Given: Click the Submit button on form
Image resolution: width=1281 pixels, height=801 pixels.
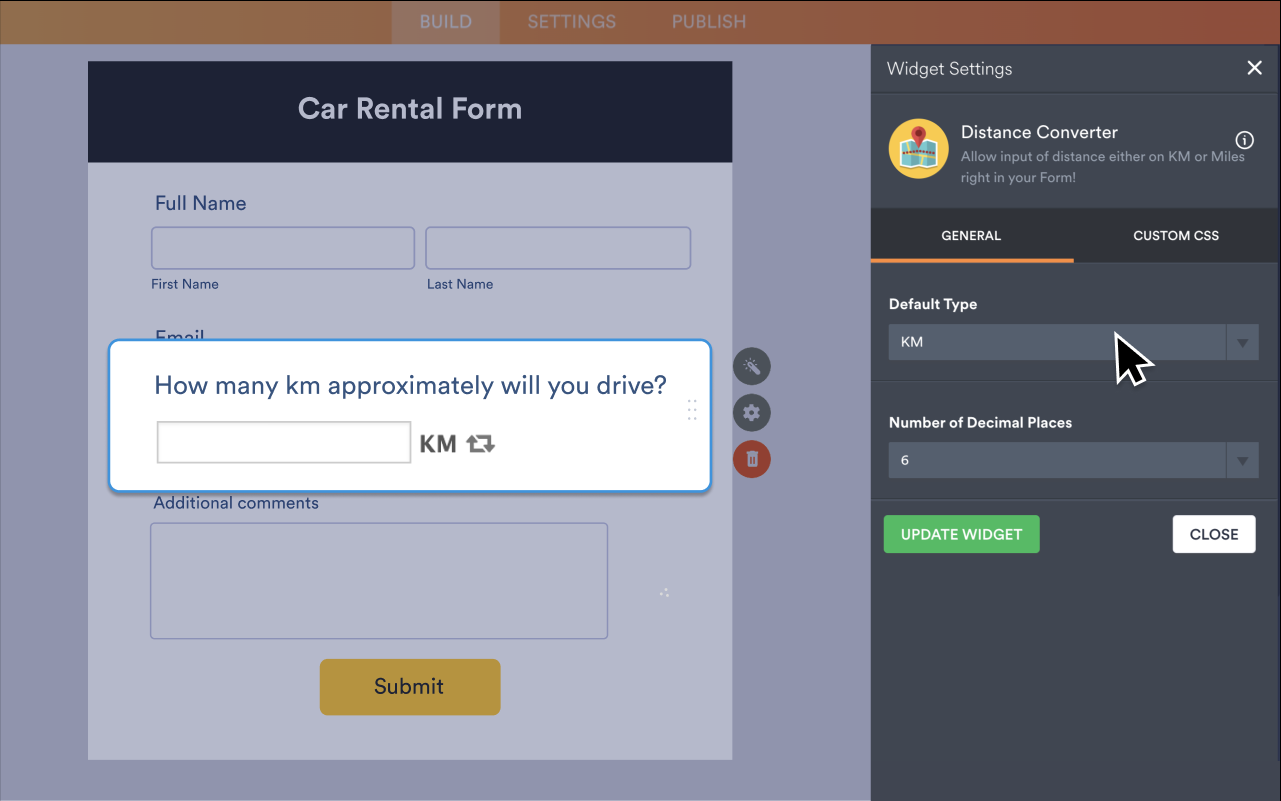Looking at the screenshot, I should point(409,687).
